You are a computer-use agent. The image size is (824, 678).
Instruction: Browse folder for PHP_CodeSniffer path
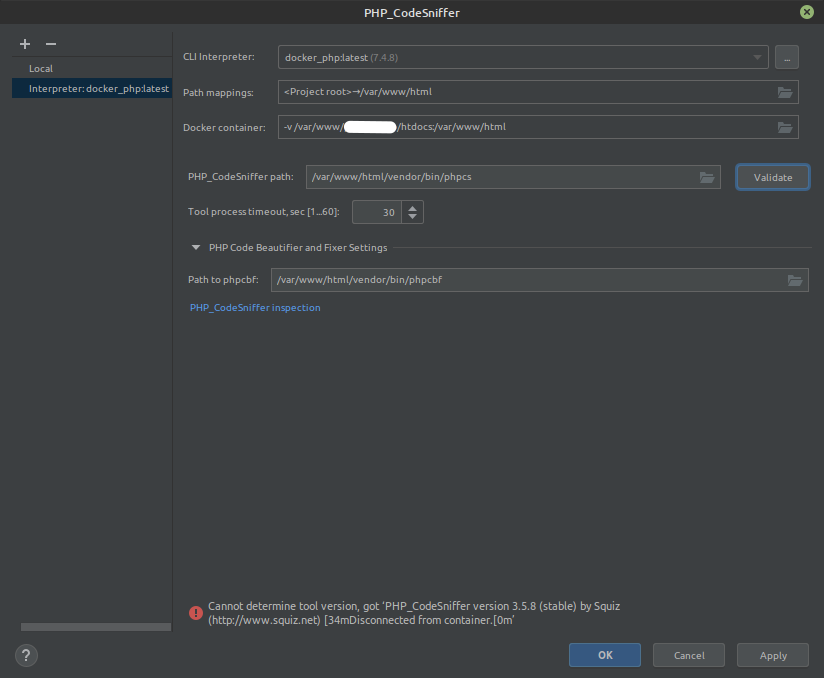[x=707, y=178]
